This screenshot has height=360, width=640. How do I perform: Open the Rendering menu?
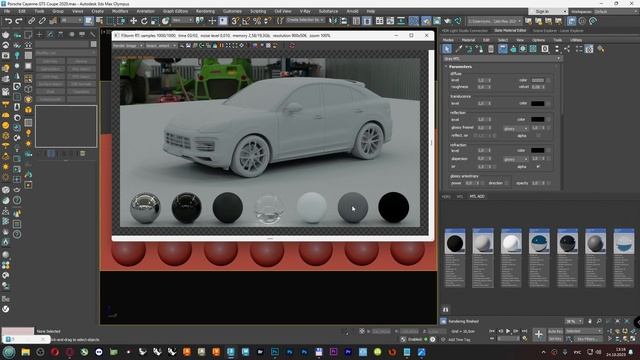tap(205, 11)
